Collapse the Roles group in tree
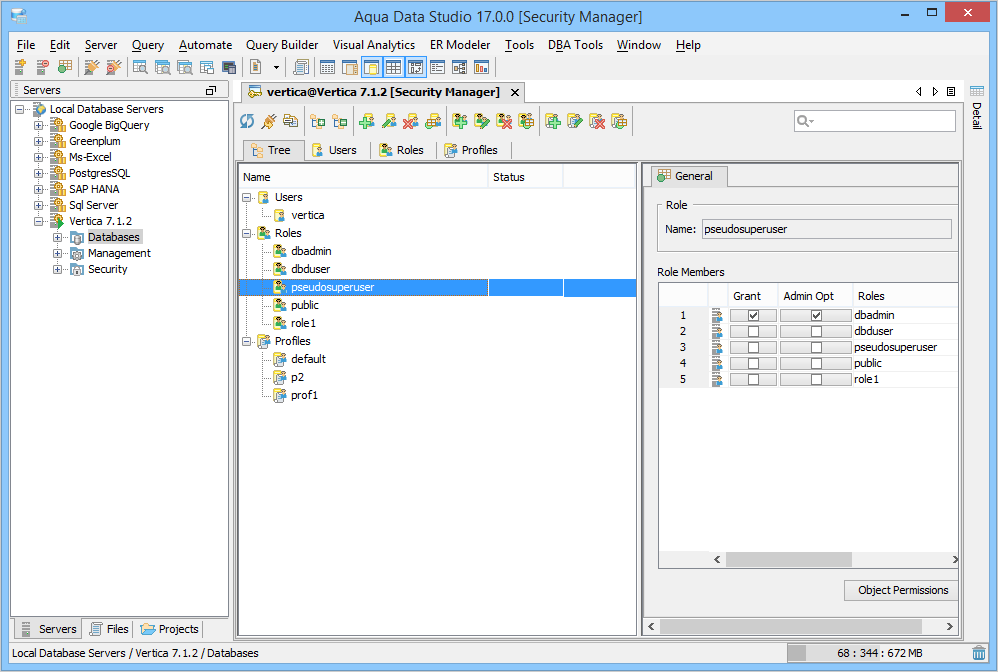 point(247,234)
